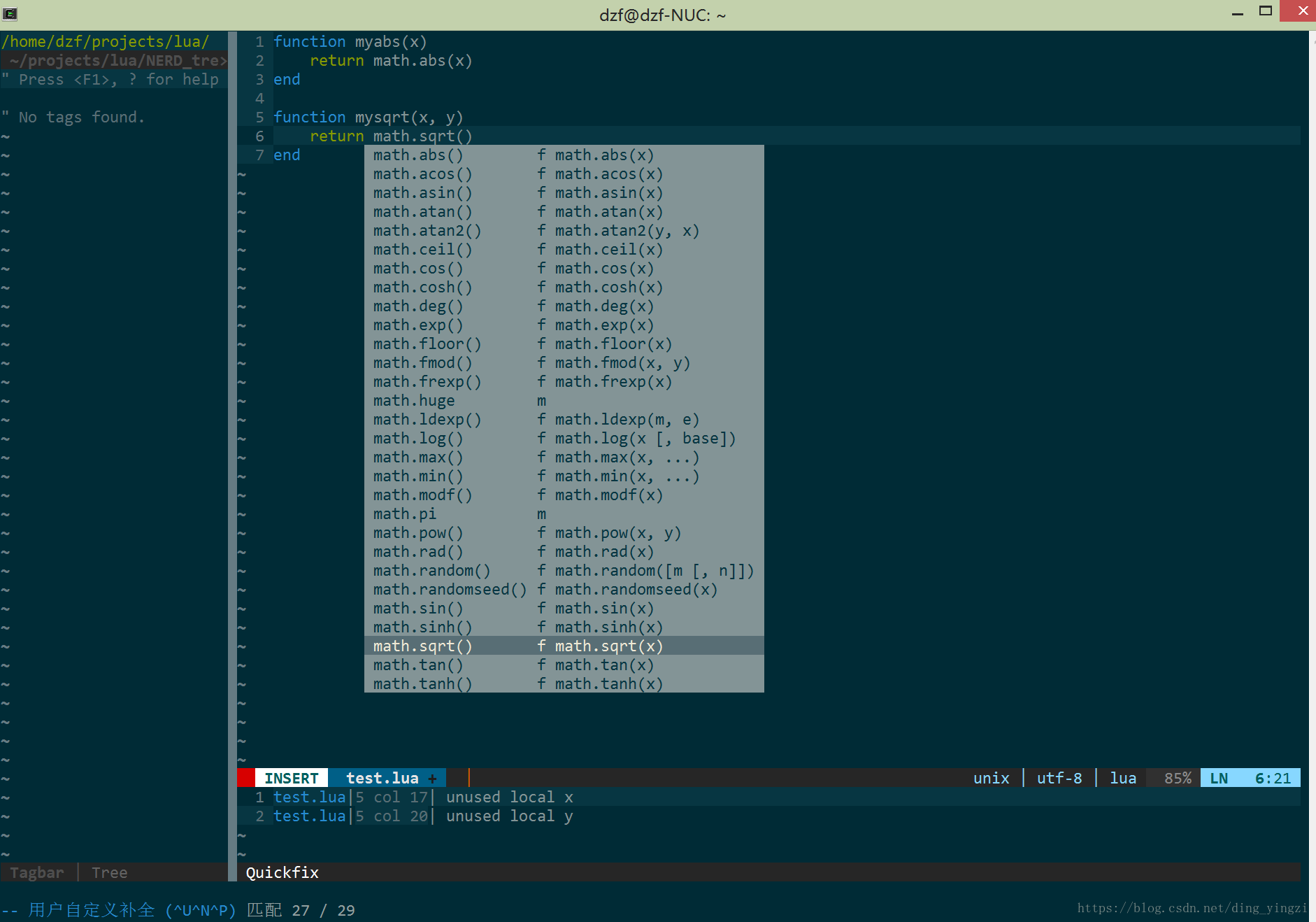Select math.cos() completion item
This screenshot has height=922, width=1316.
pyautogui.click(x=564, y=269)
